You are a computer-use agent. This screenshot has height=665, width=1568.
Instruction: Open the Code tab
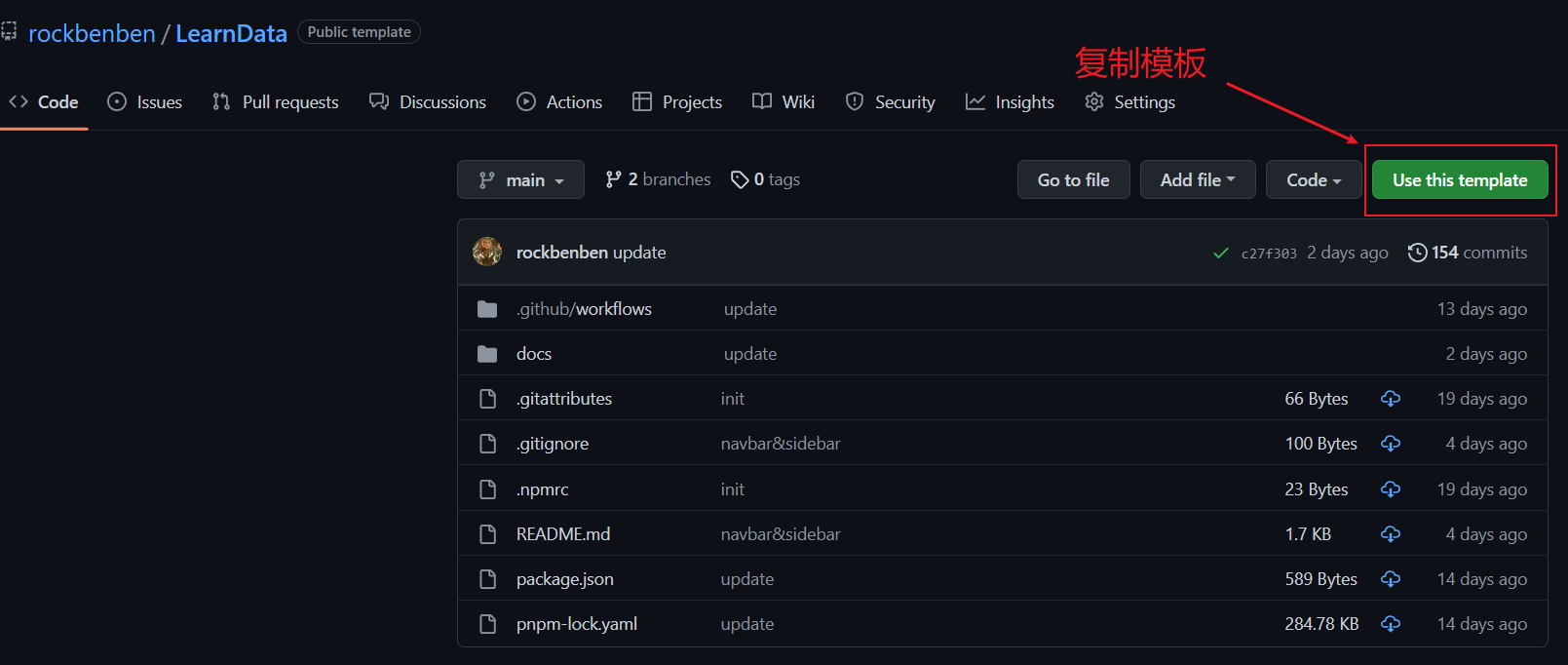44,101
